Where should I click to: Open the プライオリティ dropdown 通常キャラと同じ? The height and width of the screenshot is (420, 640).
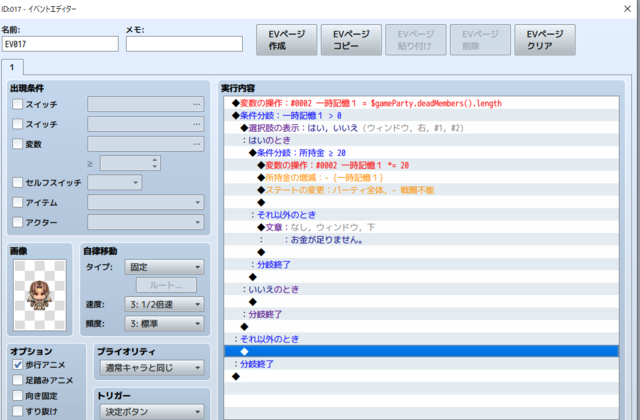[152, 368]
